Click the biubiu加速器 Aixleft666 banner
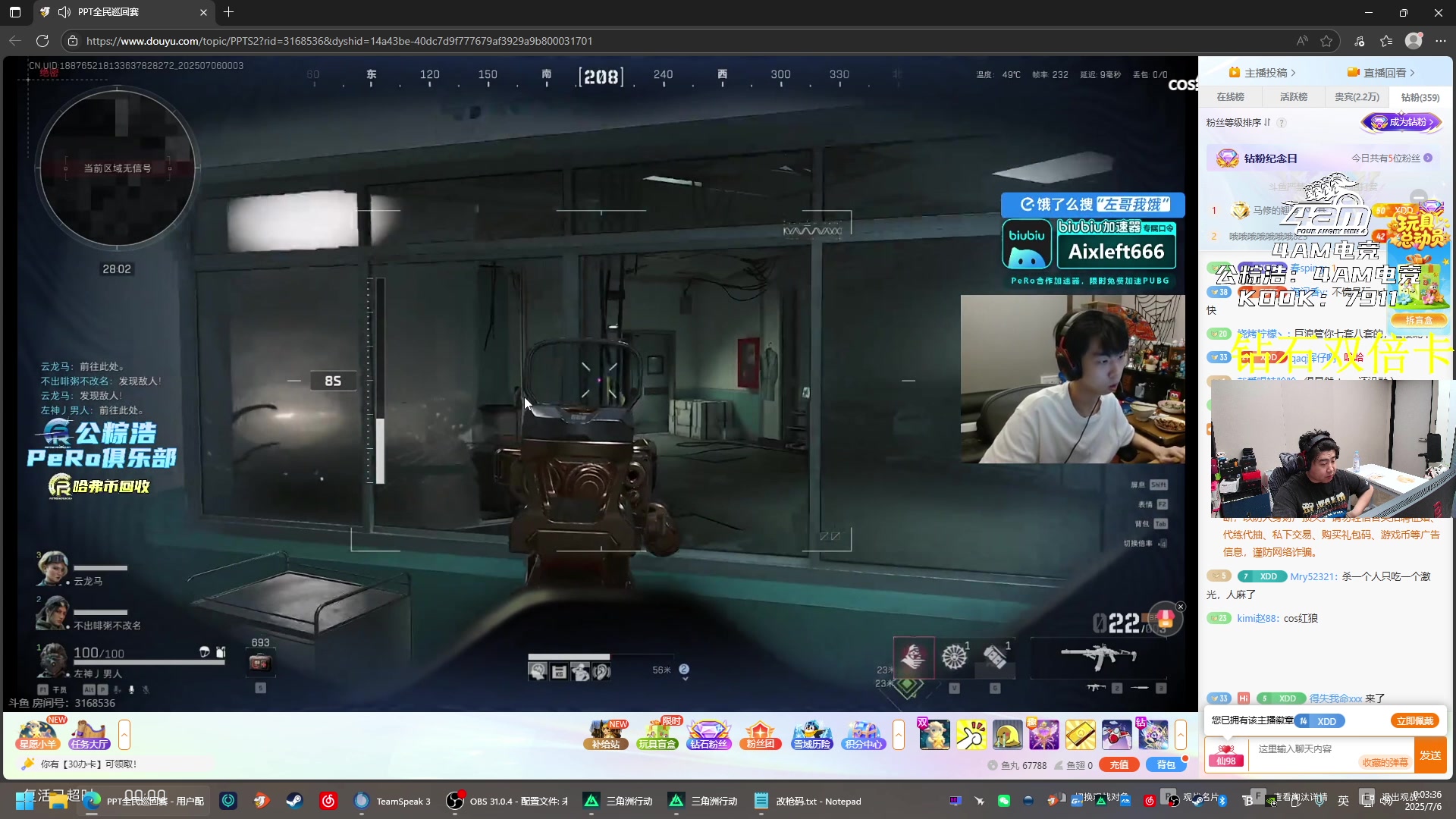 click(x=1090, y=244)
